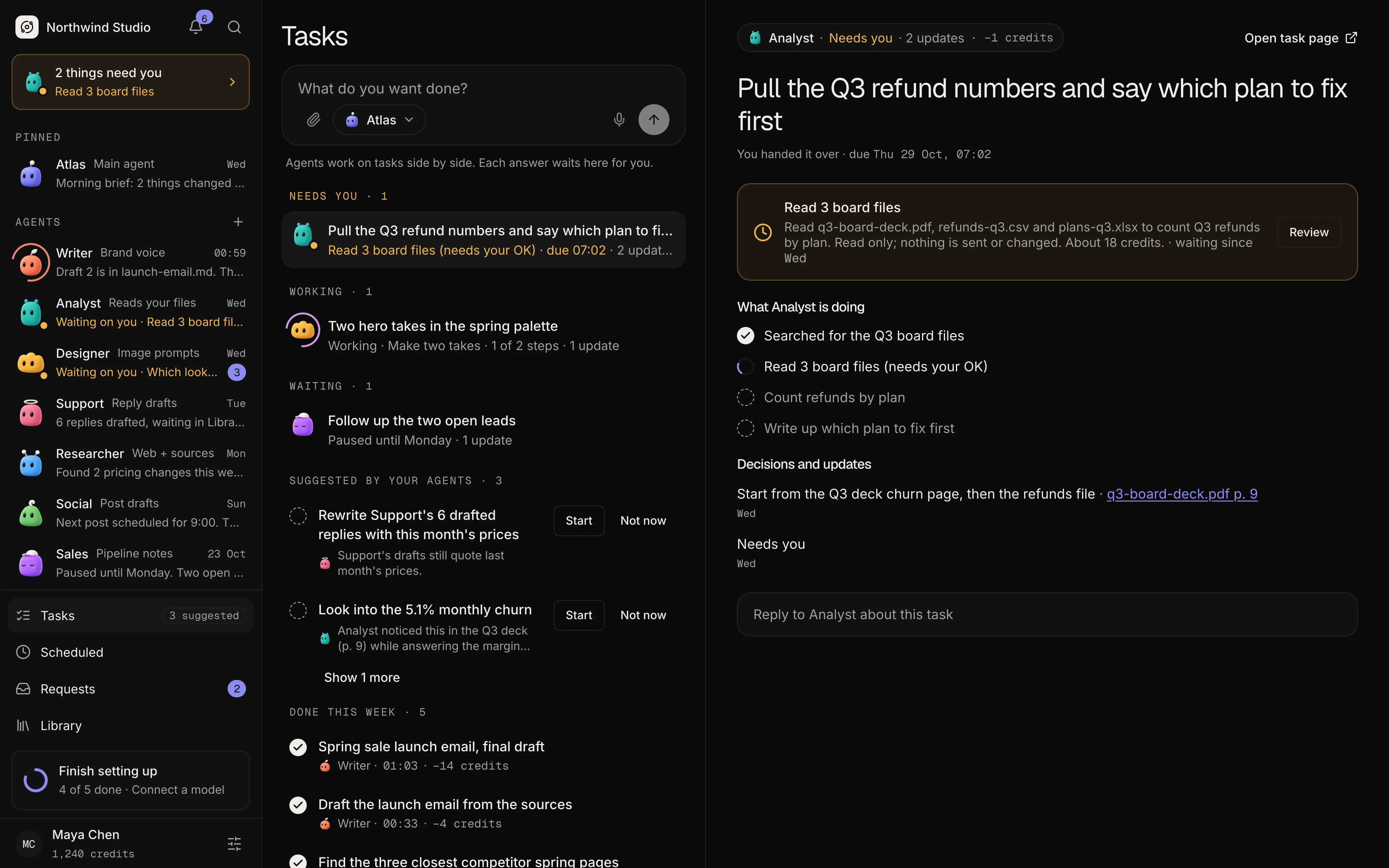Screen dimensions: 1389x868
Task: Click the search magnifier icon
Action: 234,27
